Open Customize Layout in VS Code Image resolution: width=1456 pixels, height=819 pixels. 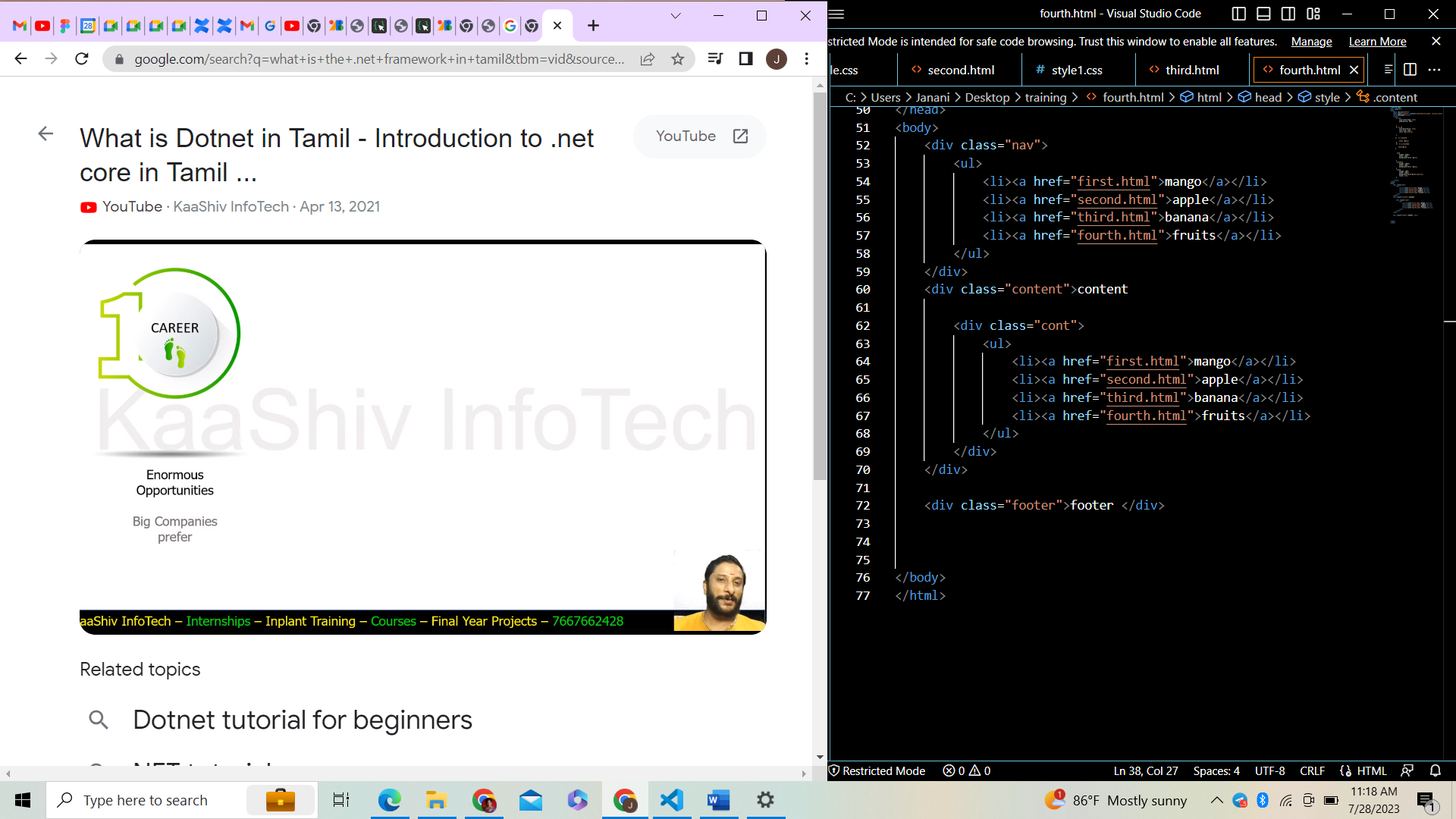(1313, 14)
